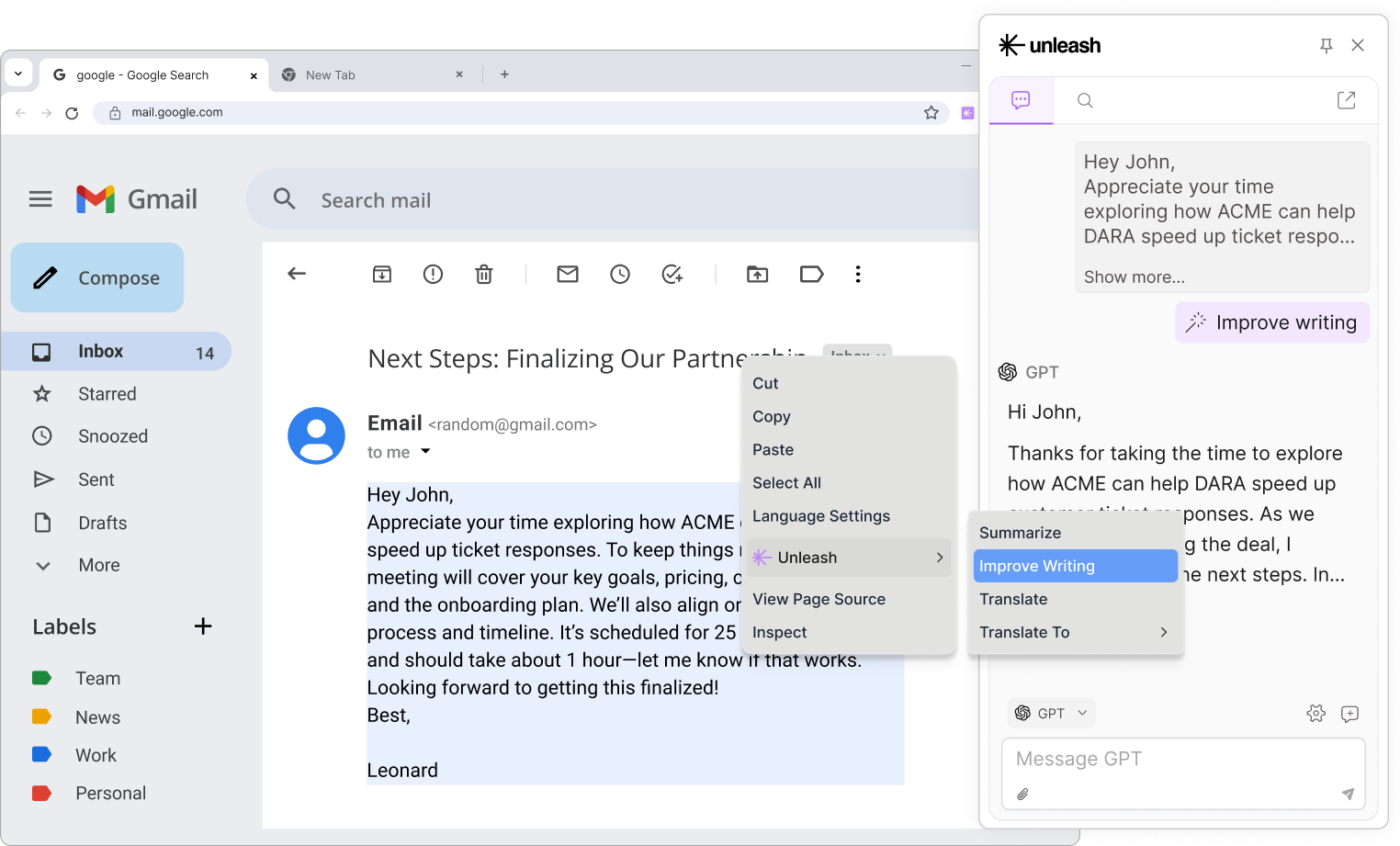The width and height of the screenshot is (1400, 846).
Task: Click Show more in the quoted message
Action: pos(1135,276)
